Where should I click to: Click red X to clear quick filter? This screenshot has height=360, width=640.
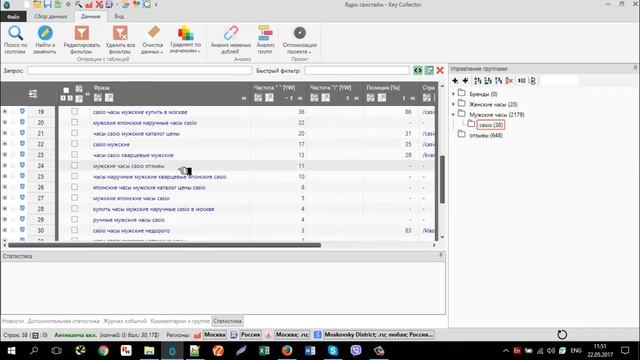pos(440,70)
